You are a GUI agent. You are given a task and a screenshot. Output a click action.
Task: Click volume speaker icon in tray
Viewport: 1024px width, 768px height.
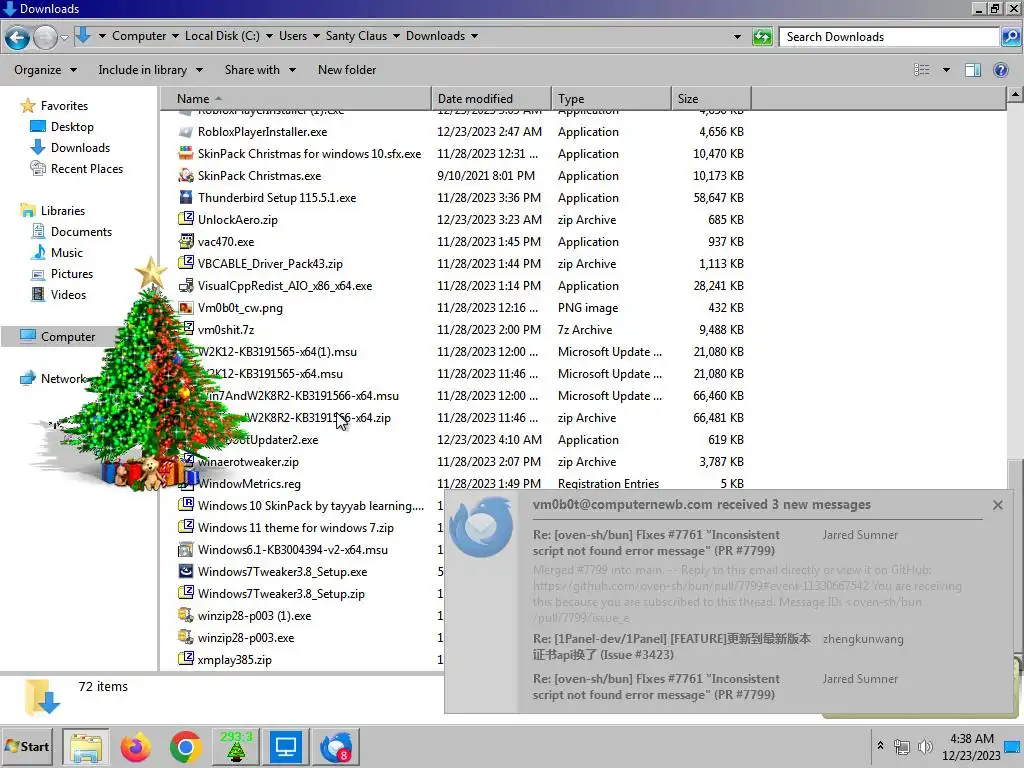coord(925,747)
